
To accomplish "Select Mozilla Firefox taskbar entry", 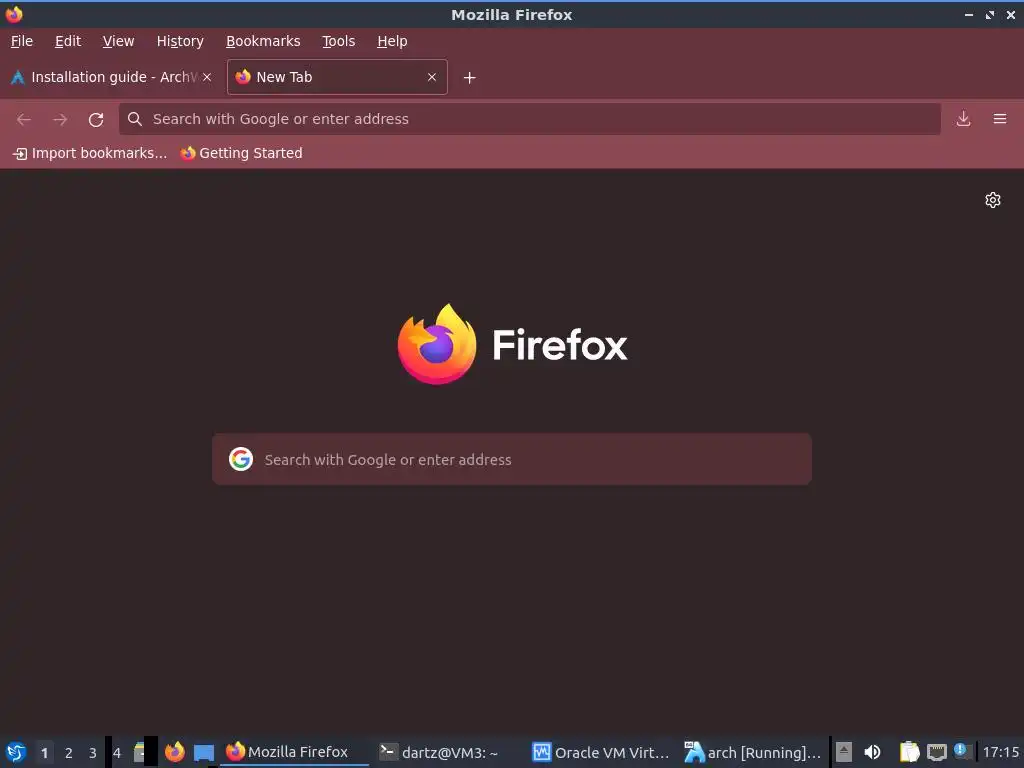I will click(294, 752).
